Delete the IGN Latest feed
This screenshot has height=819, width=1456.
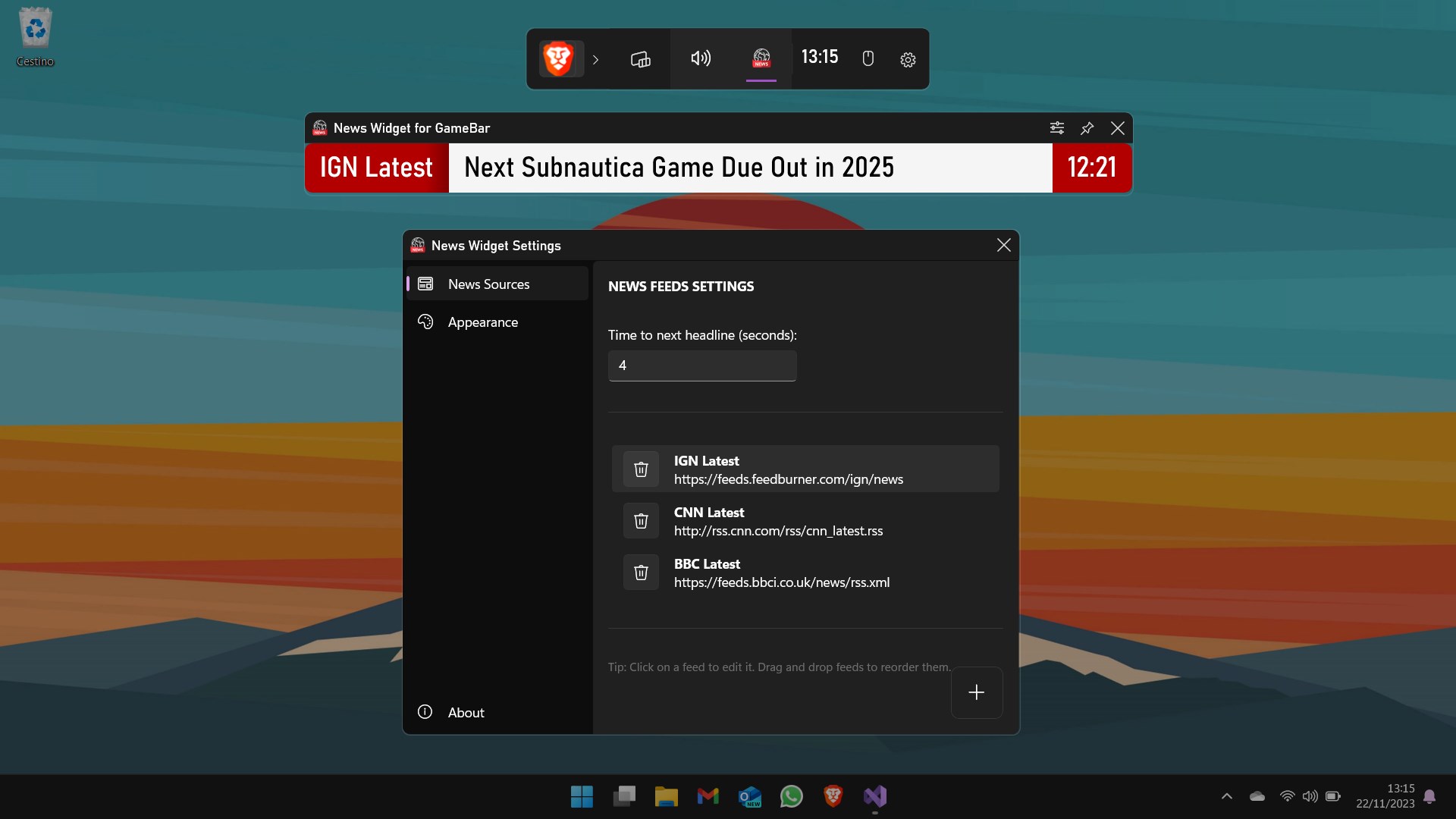click(641, 469)
